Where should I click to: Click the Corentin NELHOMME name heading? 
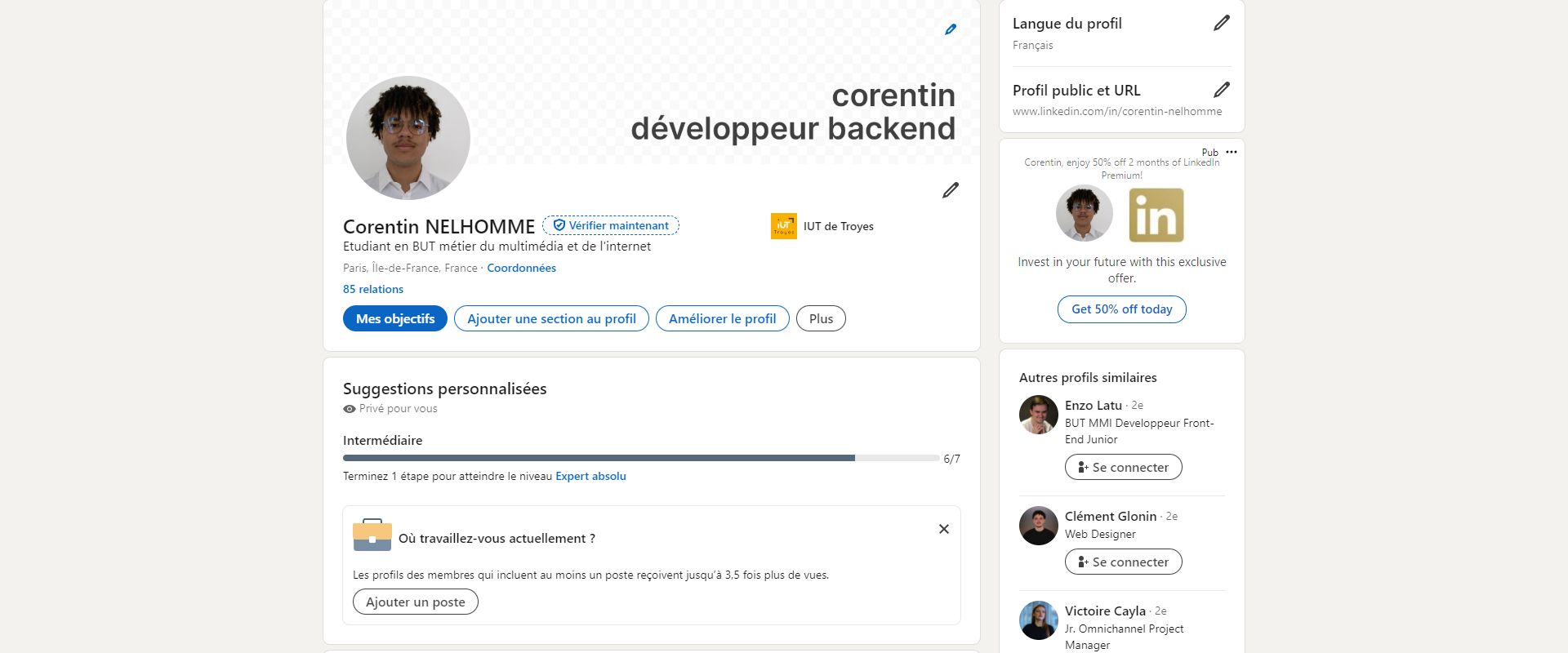pyautogui.click(x=439, y=226)
